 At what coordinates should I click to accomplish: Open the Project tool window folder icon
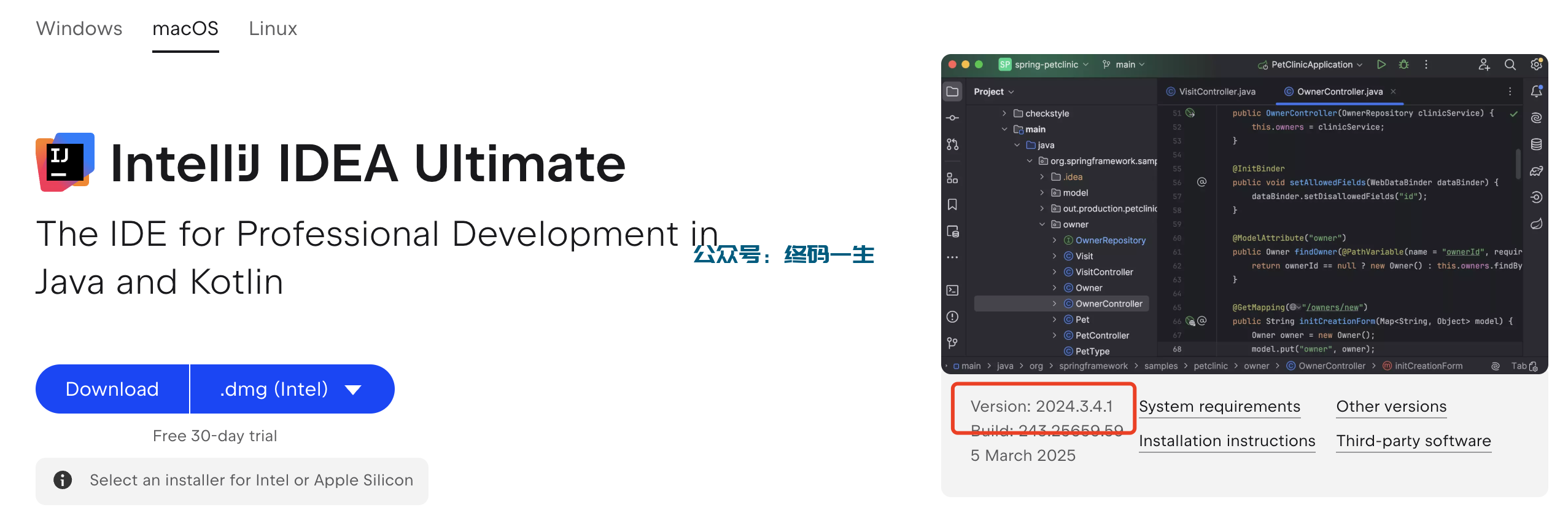[952, 92]
